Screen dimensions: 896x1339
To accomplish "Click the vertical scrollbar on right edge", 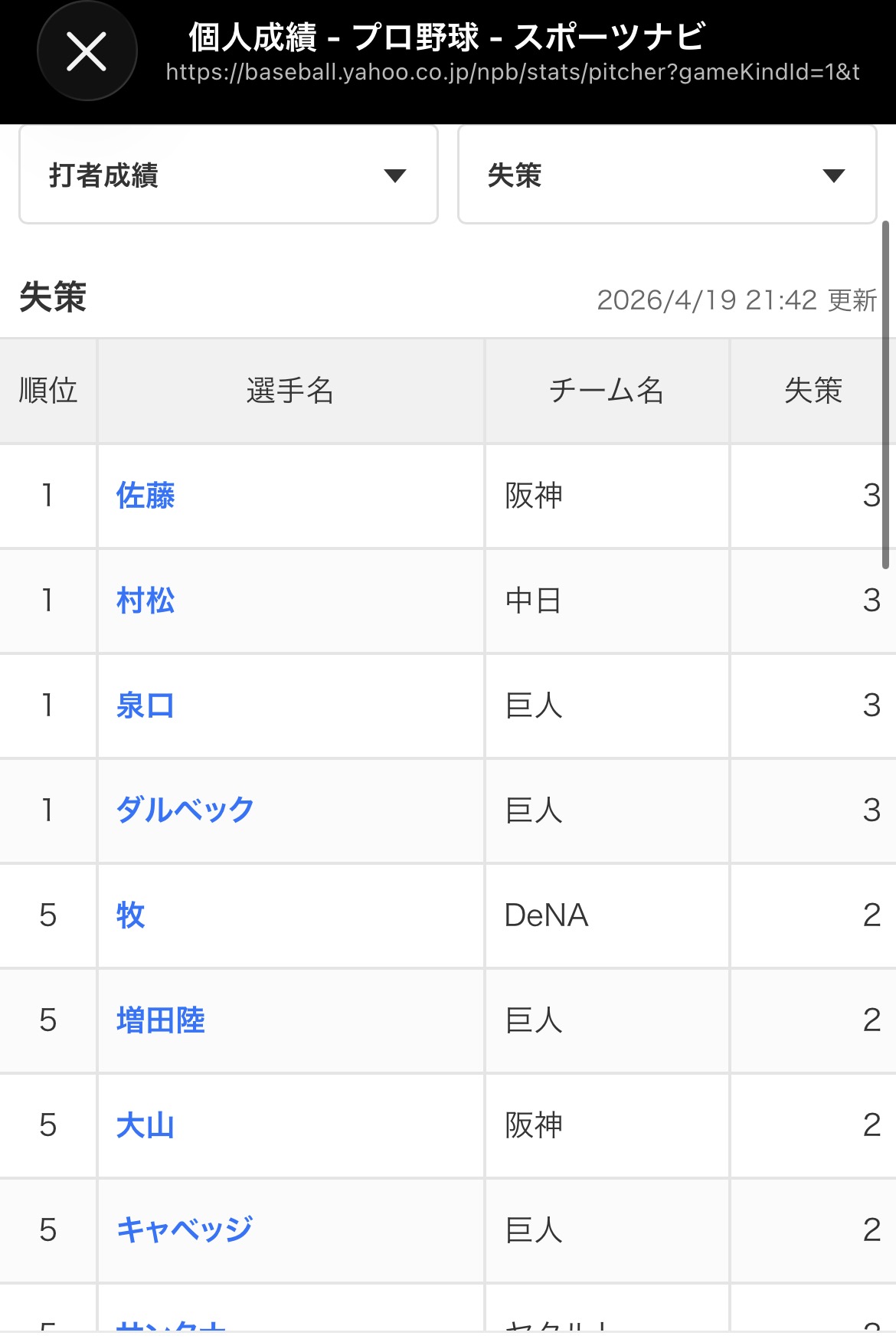I will pyautogui.click(x=885, y=394).
